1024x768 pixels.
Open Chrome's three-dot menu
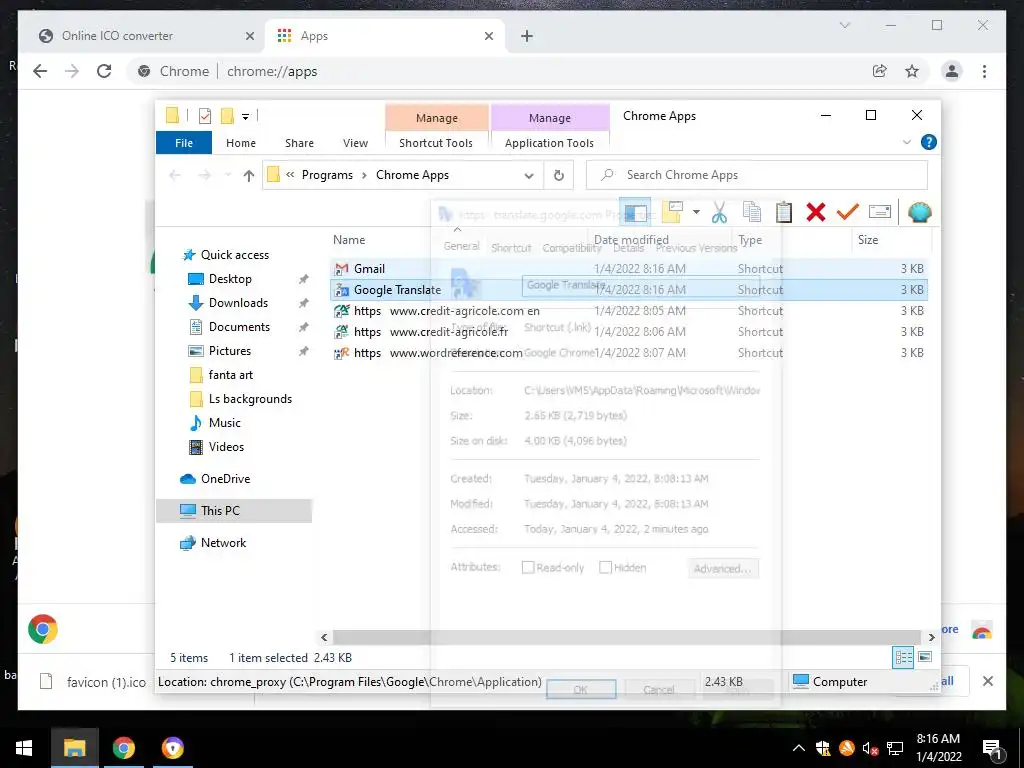point(984,71)
